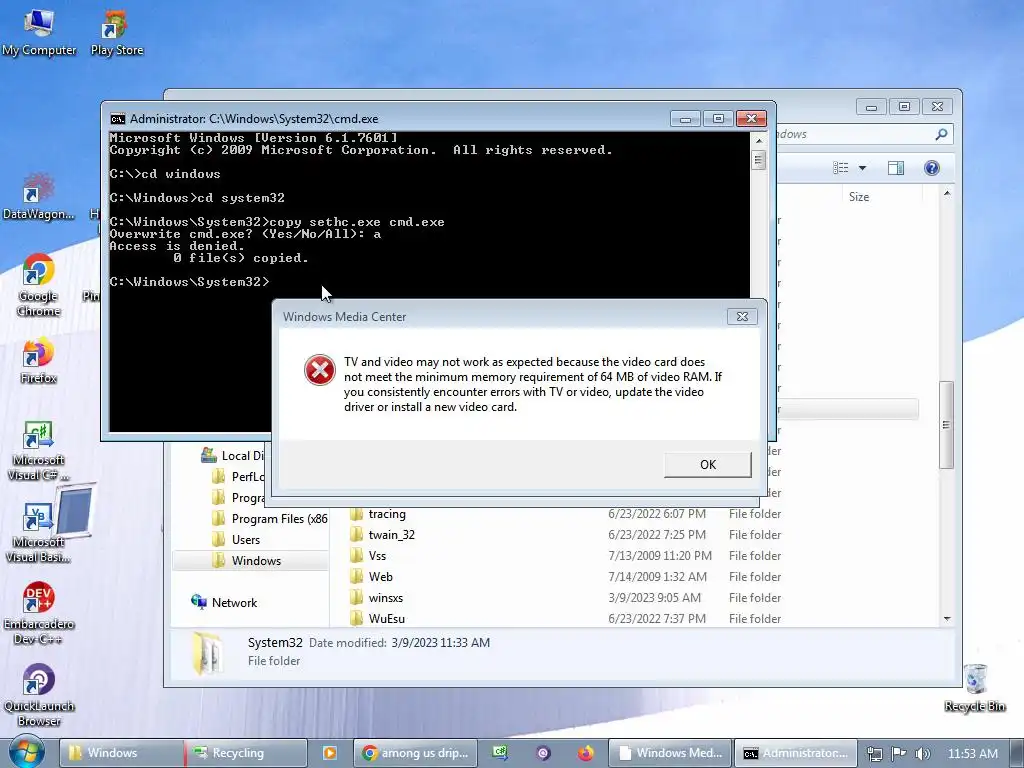Select Windows folder in navigation tree
Image resolution: width=1024 pixels, height=768 pixels.
tap(251, 560)
